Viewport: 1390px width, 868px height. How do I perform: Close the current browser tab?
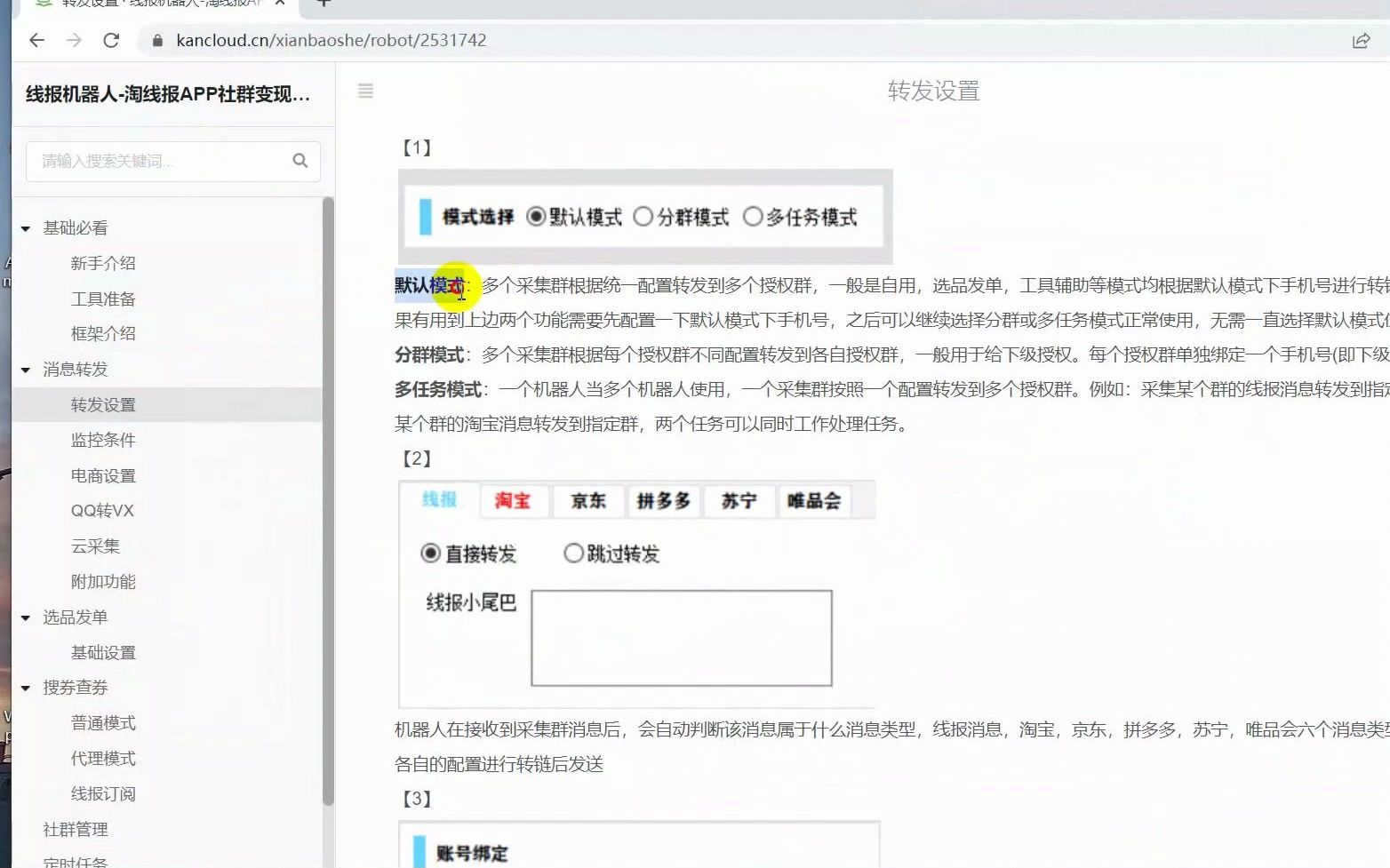click(280, 3)
